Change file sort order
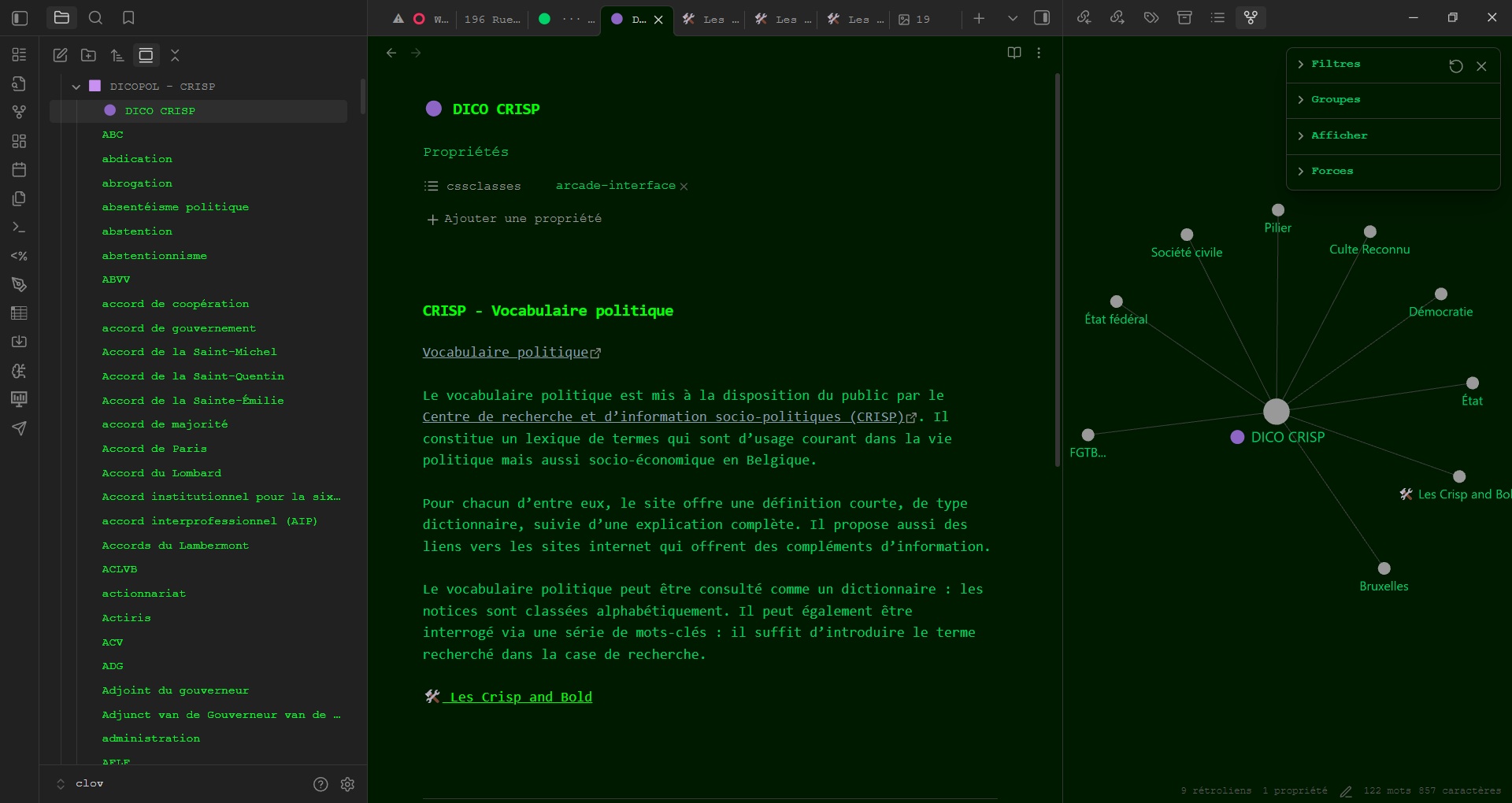The width and height of the screenshot is (1512, 803). click(x=117, y=55)
